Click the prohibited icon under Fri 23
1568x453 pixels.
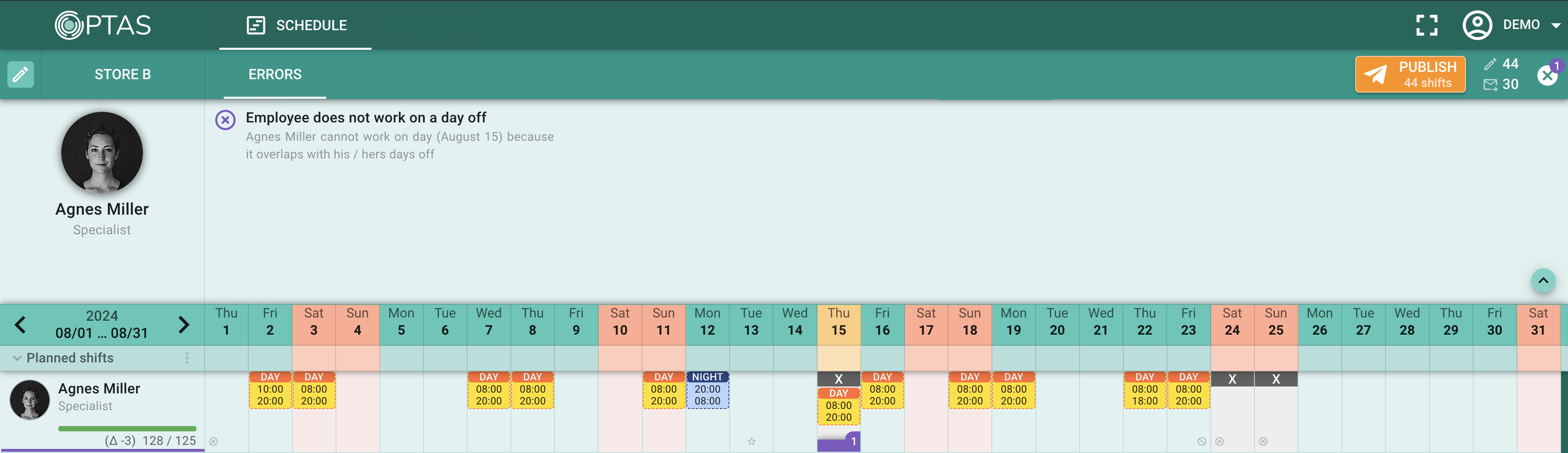point(1202,442)
